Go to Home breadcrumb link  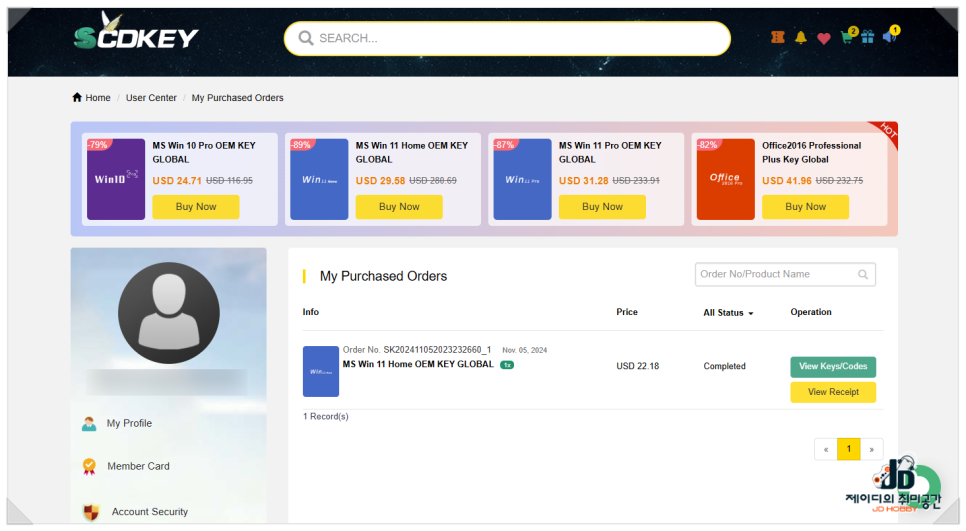tap(98, 97)
